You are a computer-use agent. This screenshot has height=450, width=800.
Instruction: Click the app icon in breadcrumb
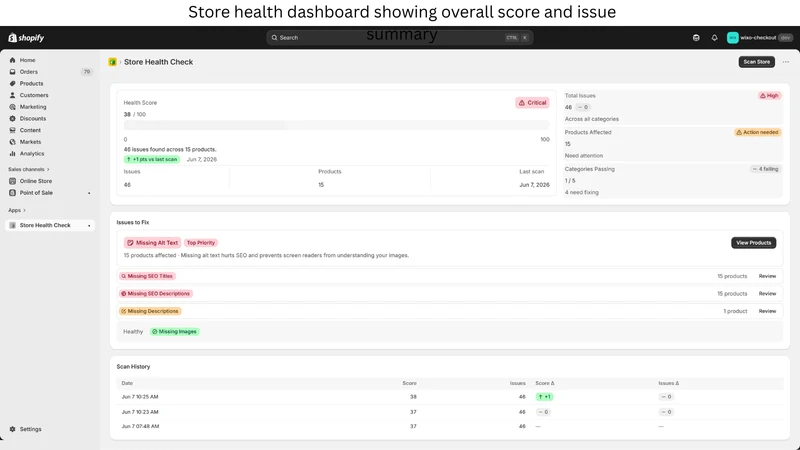112,62
